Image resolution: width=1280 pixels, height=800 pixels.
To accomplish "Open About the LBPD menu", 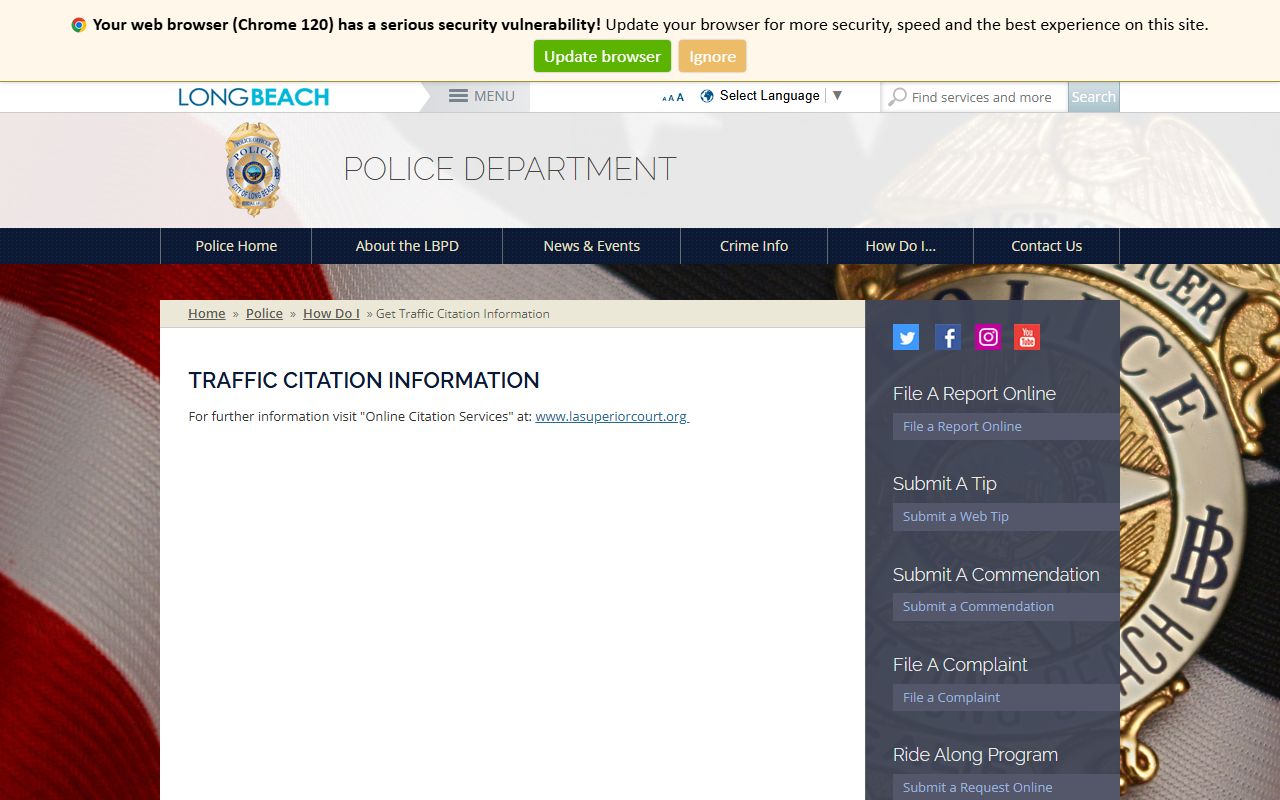I will tap(407, 246).
